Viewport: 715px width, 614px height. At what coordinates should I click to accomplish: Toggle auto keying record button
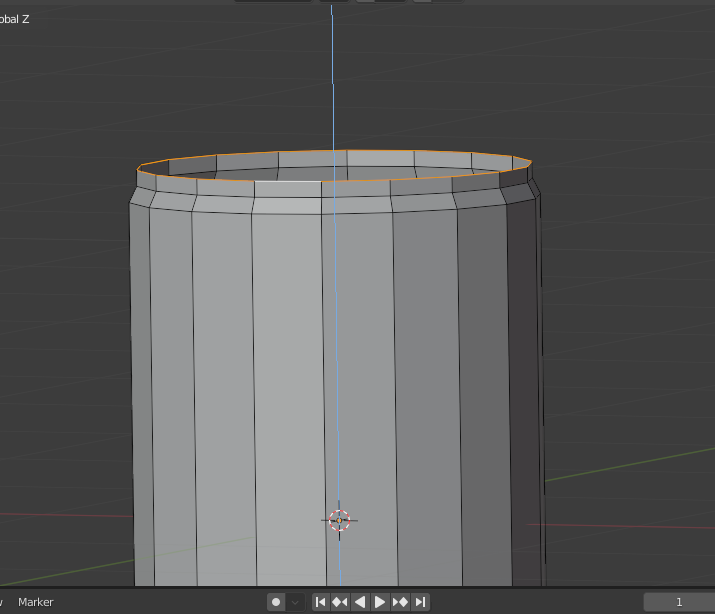[276, 602]
